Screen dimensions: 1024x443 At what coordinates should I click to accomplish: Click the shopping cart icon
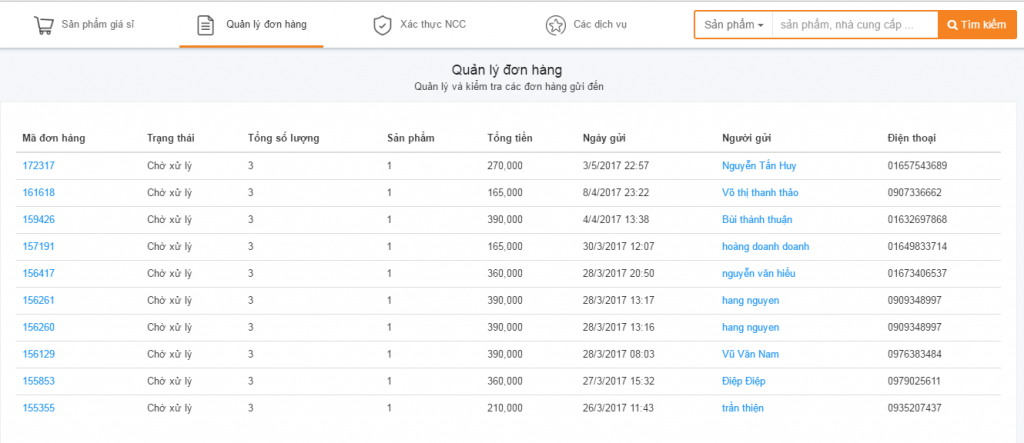(x=43, y=25)
